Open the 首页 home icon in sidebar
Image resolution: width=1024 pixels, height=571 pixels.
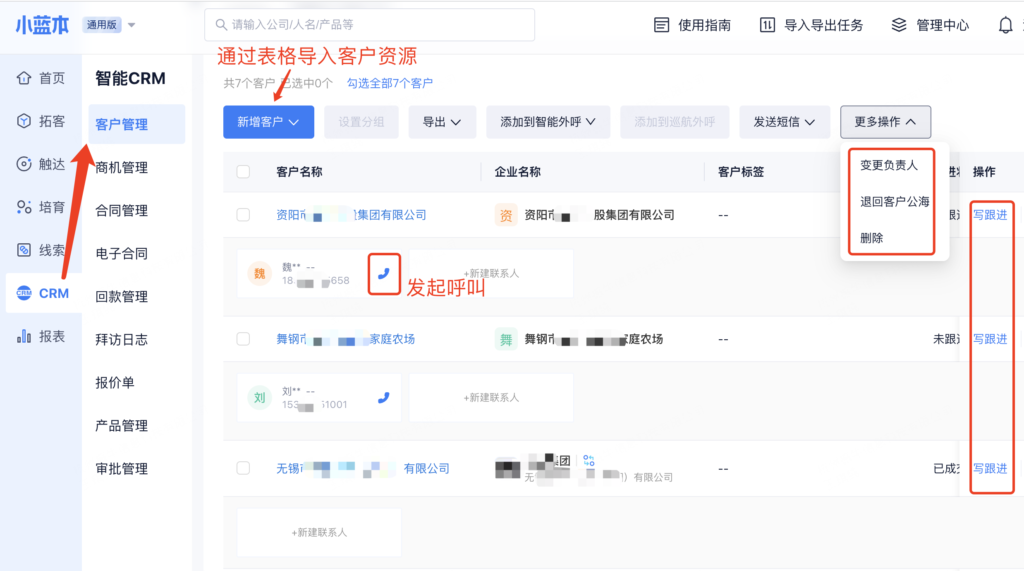click(x=25, y=78)
